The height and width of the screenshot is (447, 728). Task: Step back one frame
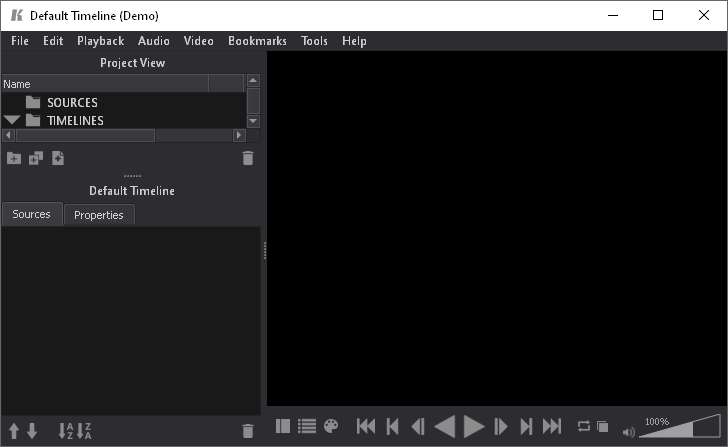pos(418,426)
